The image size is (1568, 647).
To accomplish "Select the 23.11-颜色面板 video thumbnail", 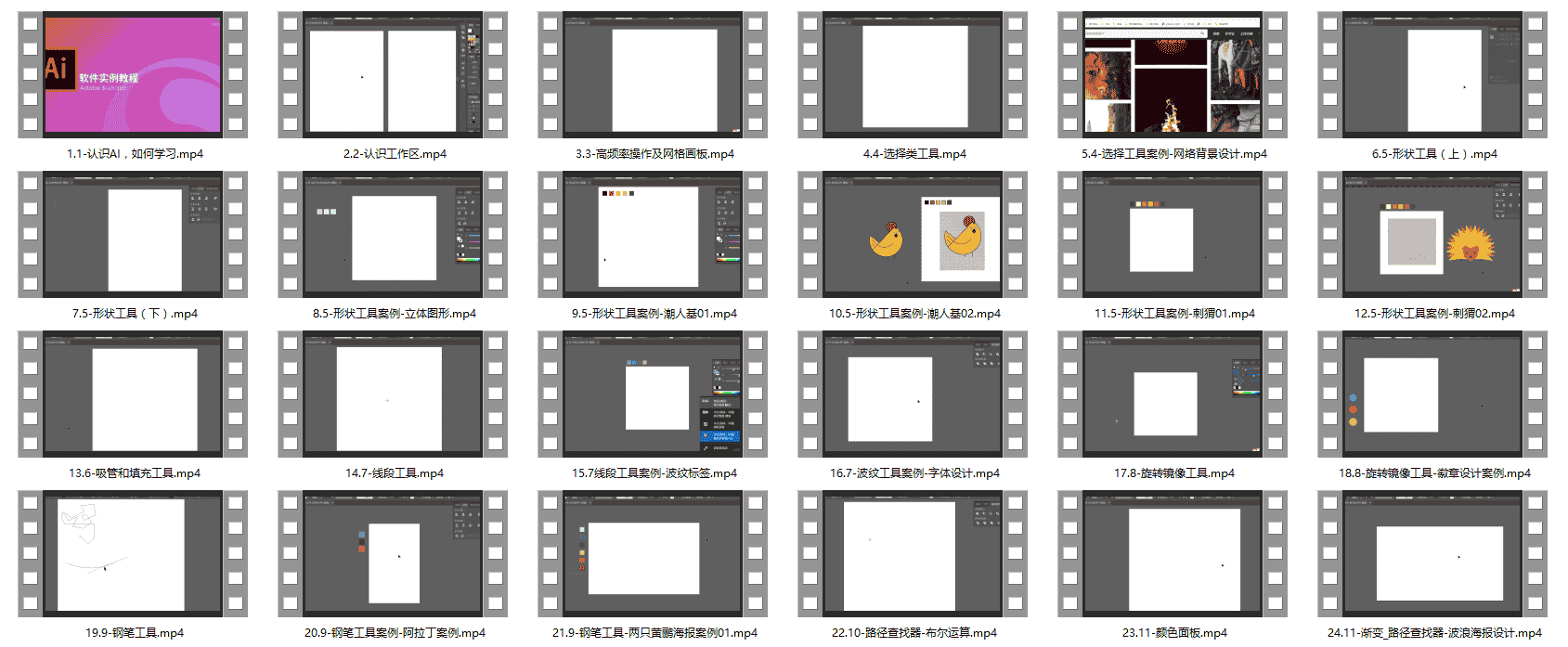I will (1173, 554).
